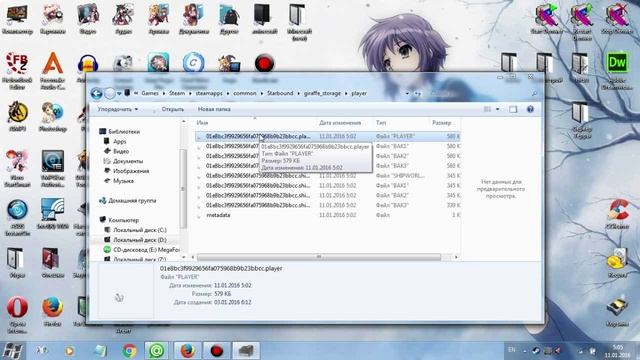Image resolution: width=640 pixels, height=360 pixels.
Task: Switch to Firefox on the taskbar
Action: [187, 351]
